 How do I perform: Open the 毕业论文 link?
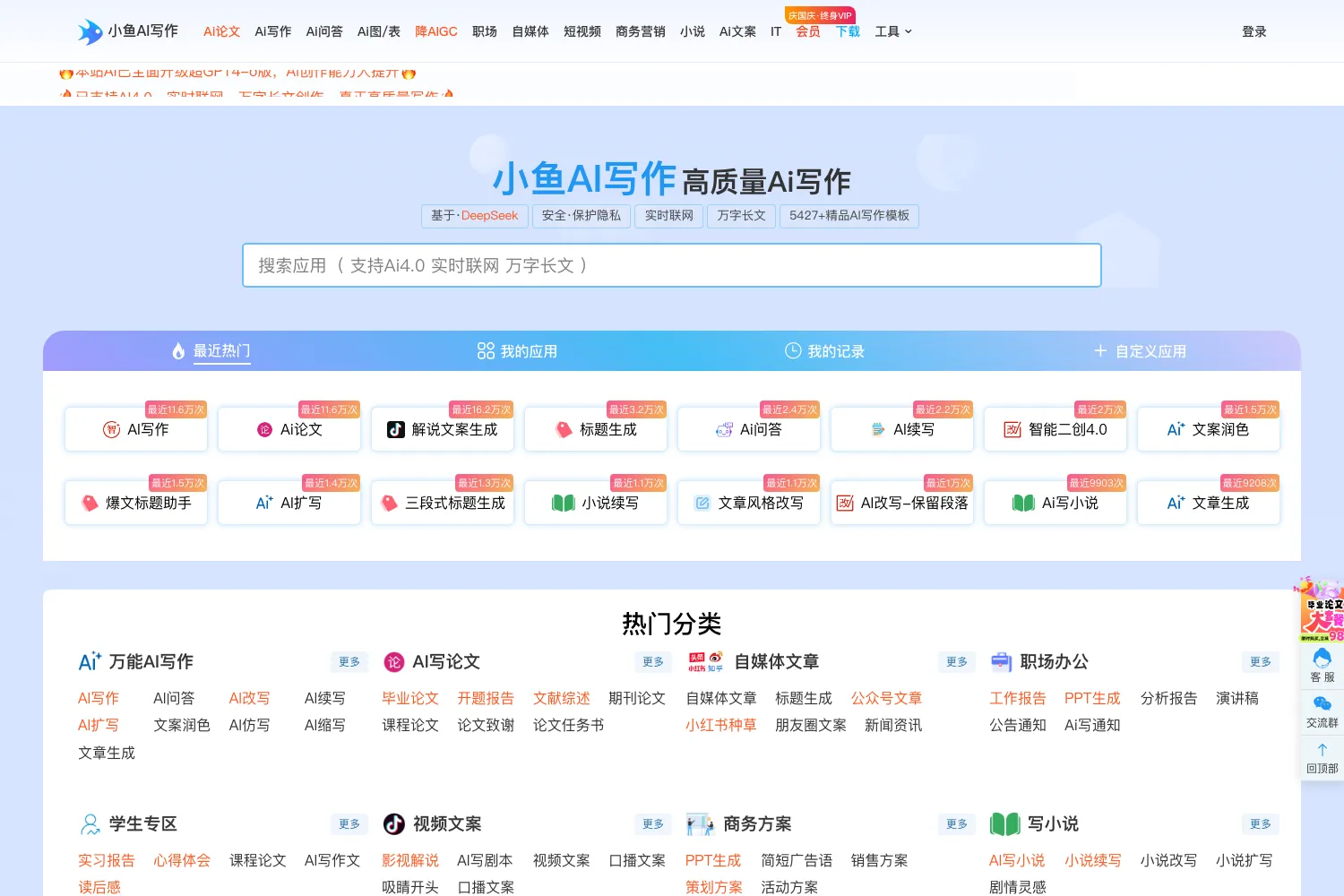click(410, 698)
